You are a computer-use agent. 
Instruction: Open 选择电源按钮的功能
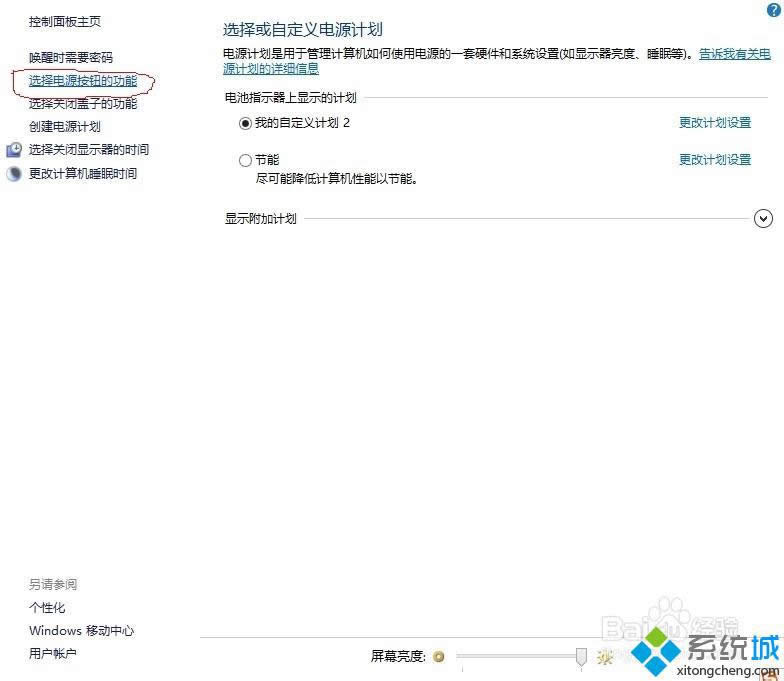point(83,81)
